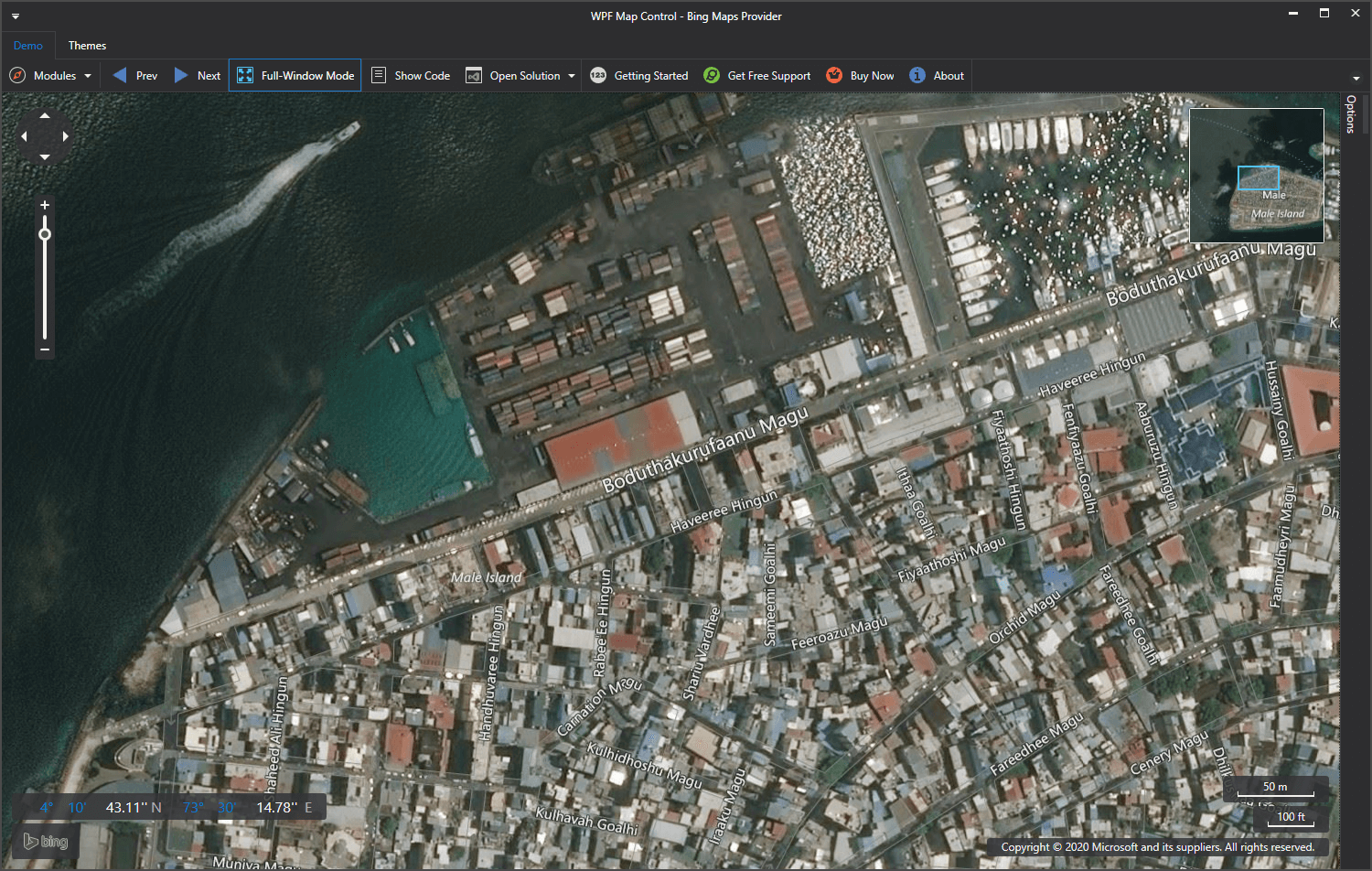Click the Show Code icon
This screenshot has width=1372, height=871.
[379, 75]
